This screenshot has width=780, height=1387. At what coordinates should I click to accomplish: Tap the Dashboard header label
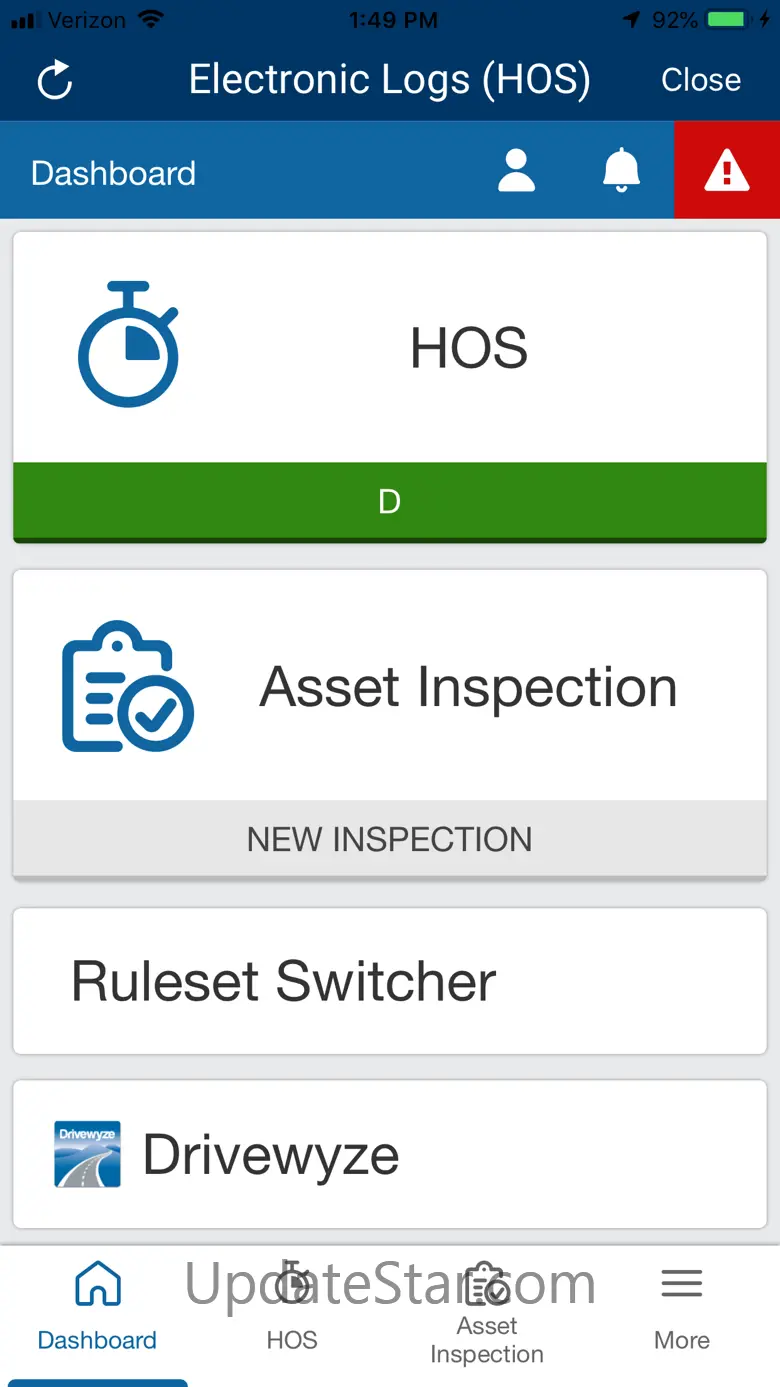pos(113,173)
